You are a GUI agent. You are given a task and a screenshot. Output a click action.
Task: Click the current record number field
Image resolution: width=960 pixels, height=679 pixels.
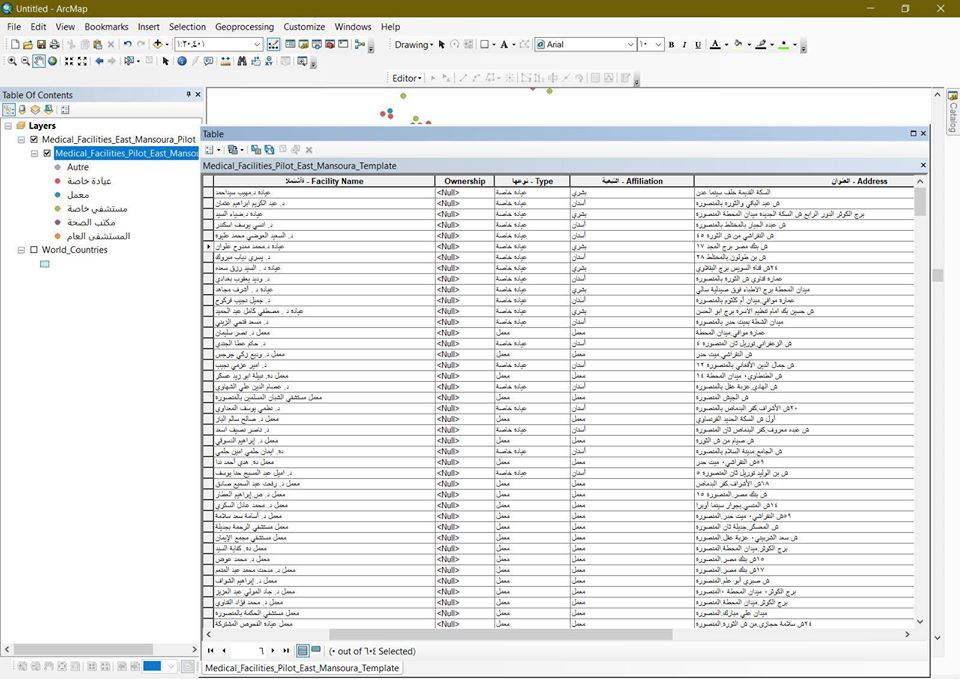click(x=248, y=651)
